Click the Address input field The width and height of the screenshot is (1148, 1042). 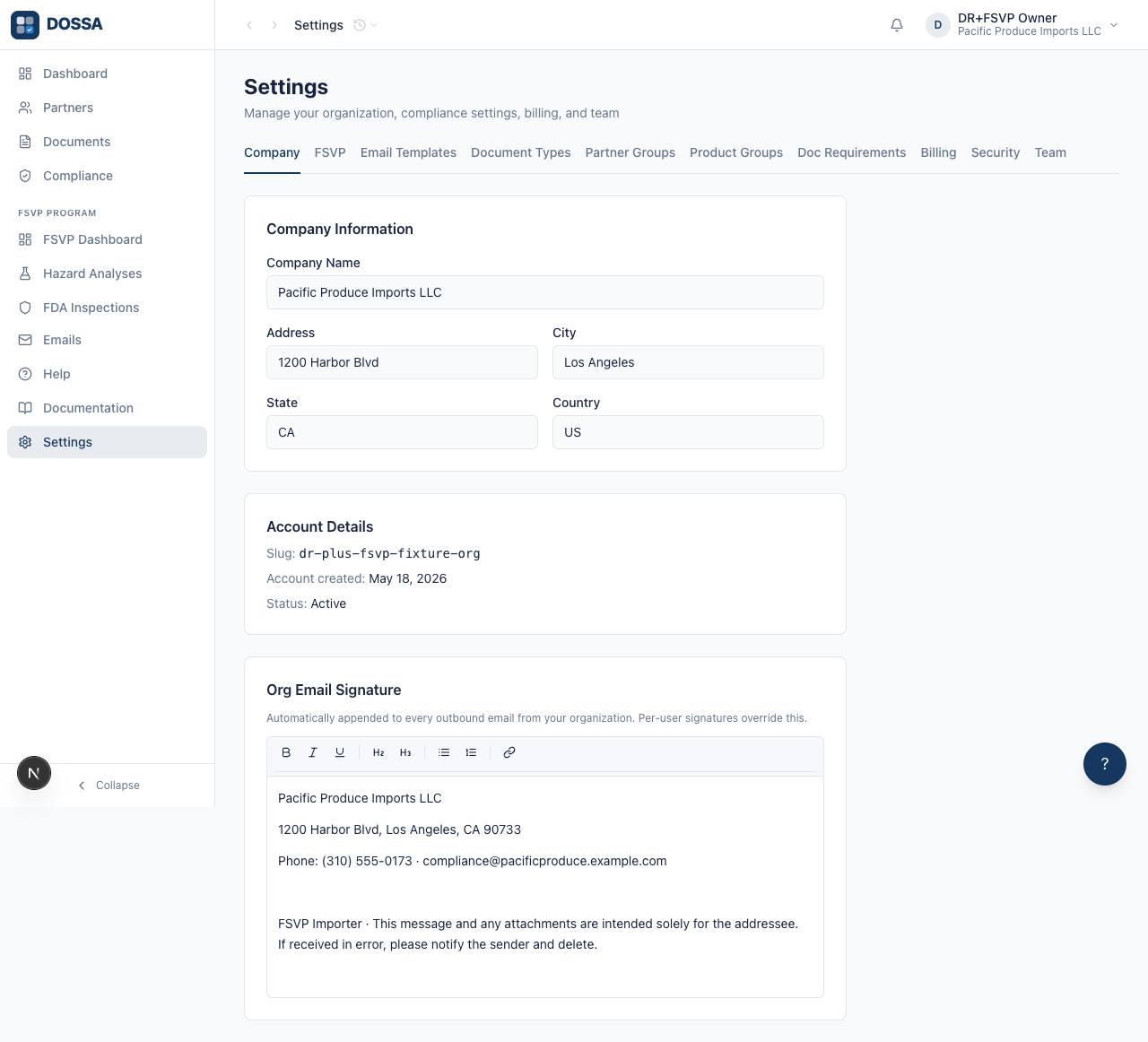(402, 362)
